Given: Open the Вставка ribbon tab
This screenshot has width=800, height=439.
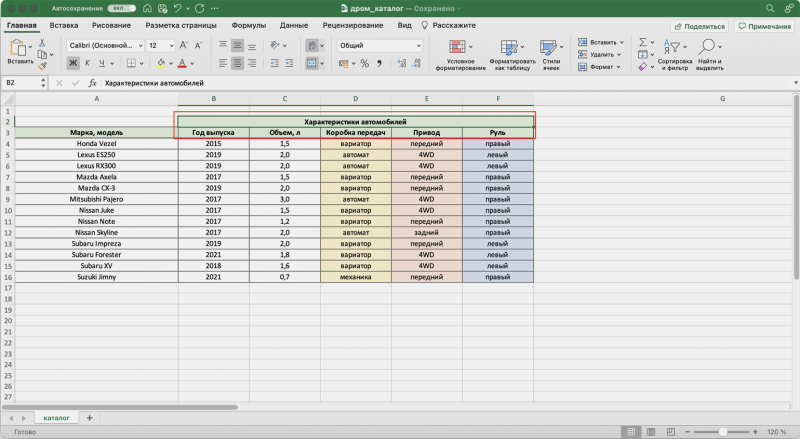Looking at the screenshot, I should tap(64, 26).
